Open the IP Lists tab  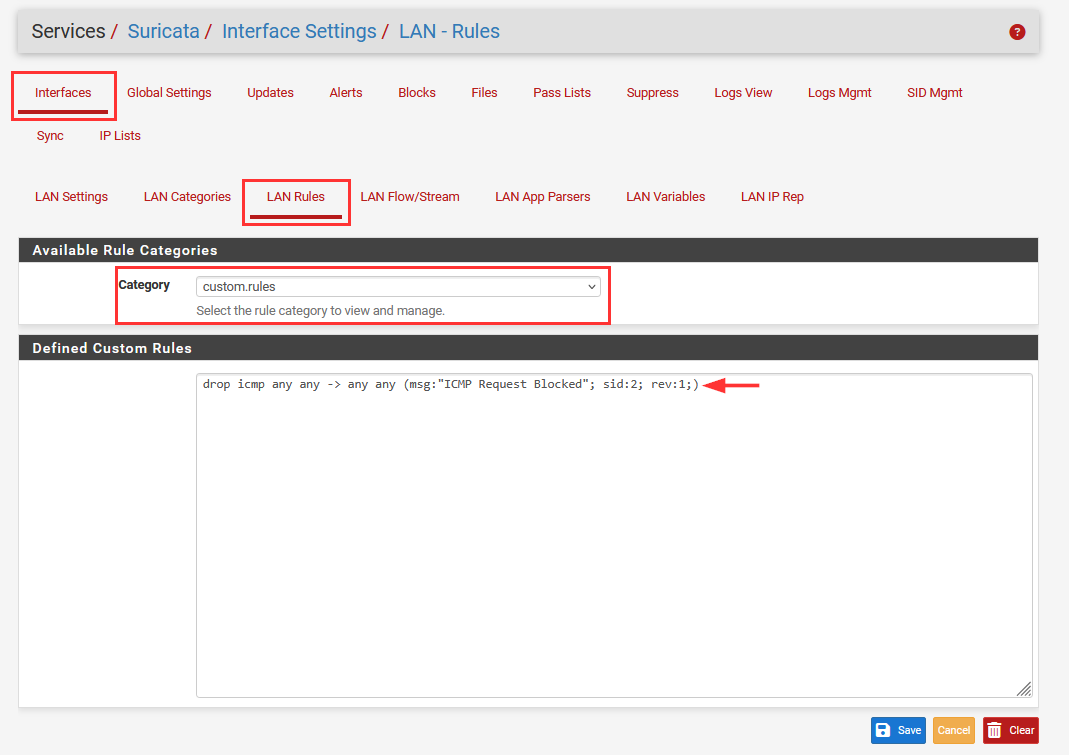tap(120, 136)
